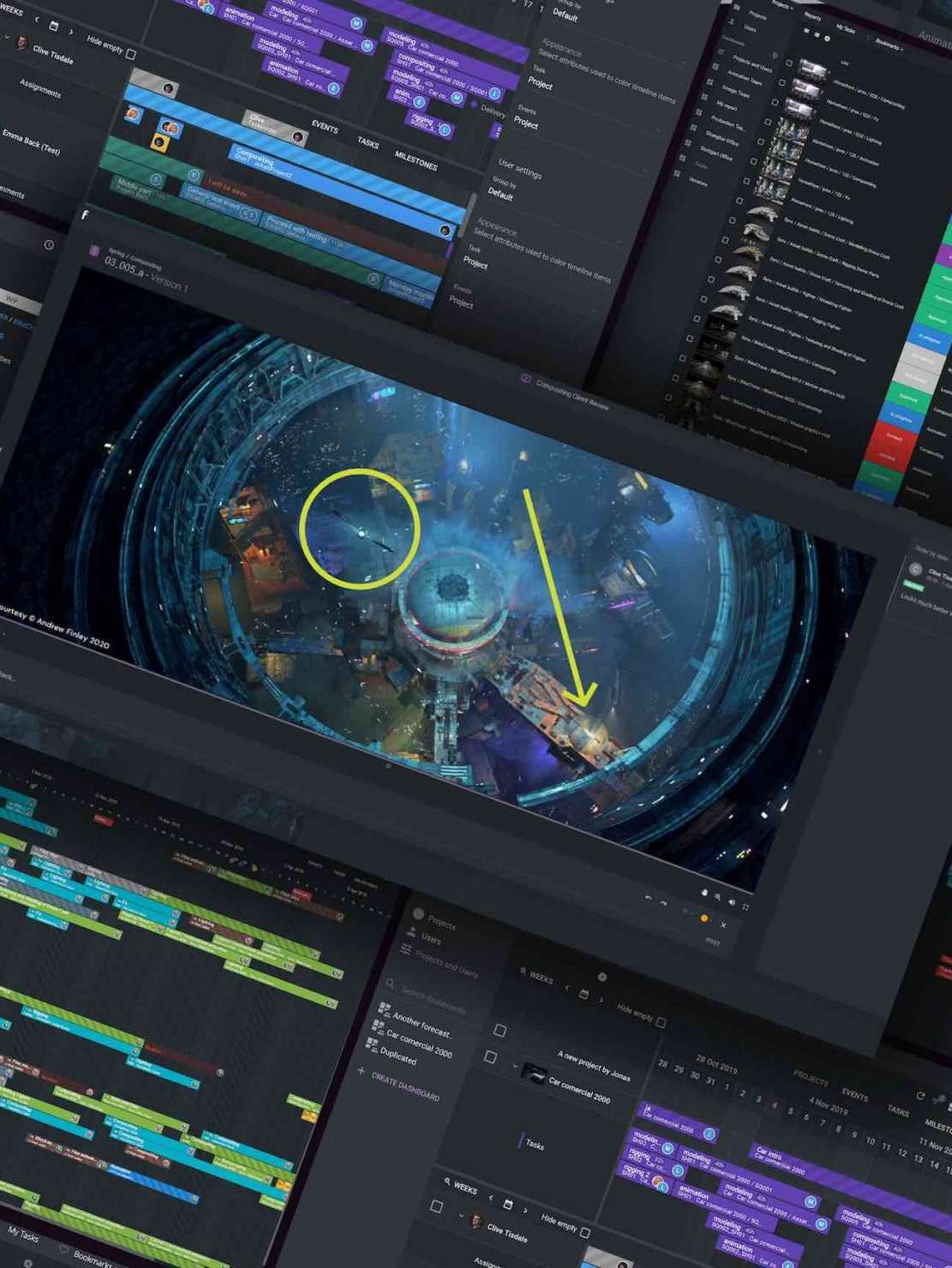Mute the review player volume
Viewport: 952px width, 1268px height.
pyautogui.click(x=731, y=902)
